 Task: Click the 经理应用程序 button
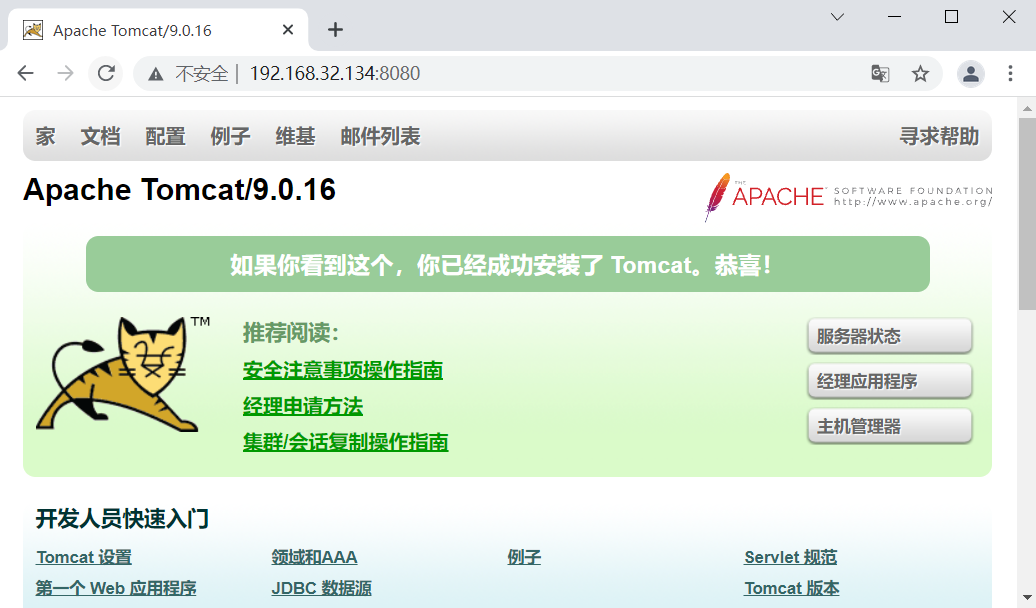[x=890, y=381]
